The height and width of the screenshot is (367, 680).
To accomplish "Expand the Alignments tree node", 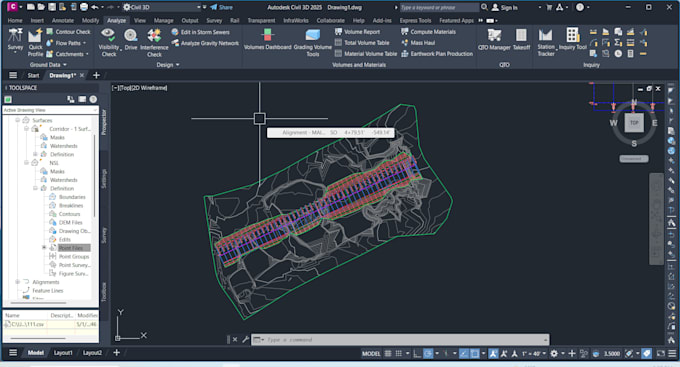I will click(x=17, y=282).
